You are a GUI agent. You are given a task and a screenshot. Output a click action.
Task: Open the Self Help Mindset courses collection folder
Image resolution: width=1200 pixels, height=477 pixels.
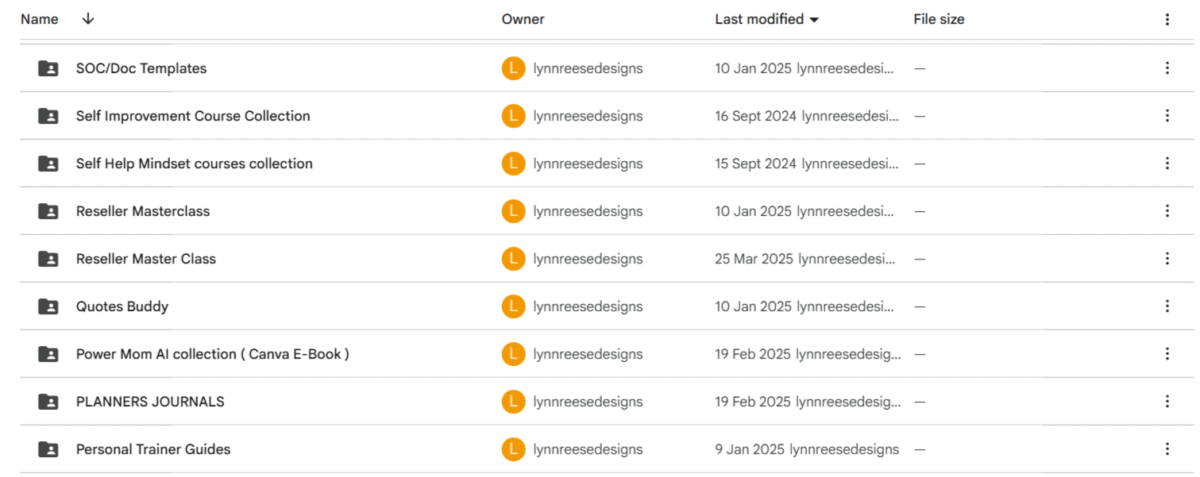click(x=194, y=163)
